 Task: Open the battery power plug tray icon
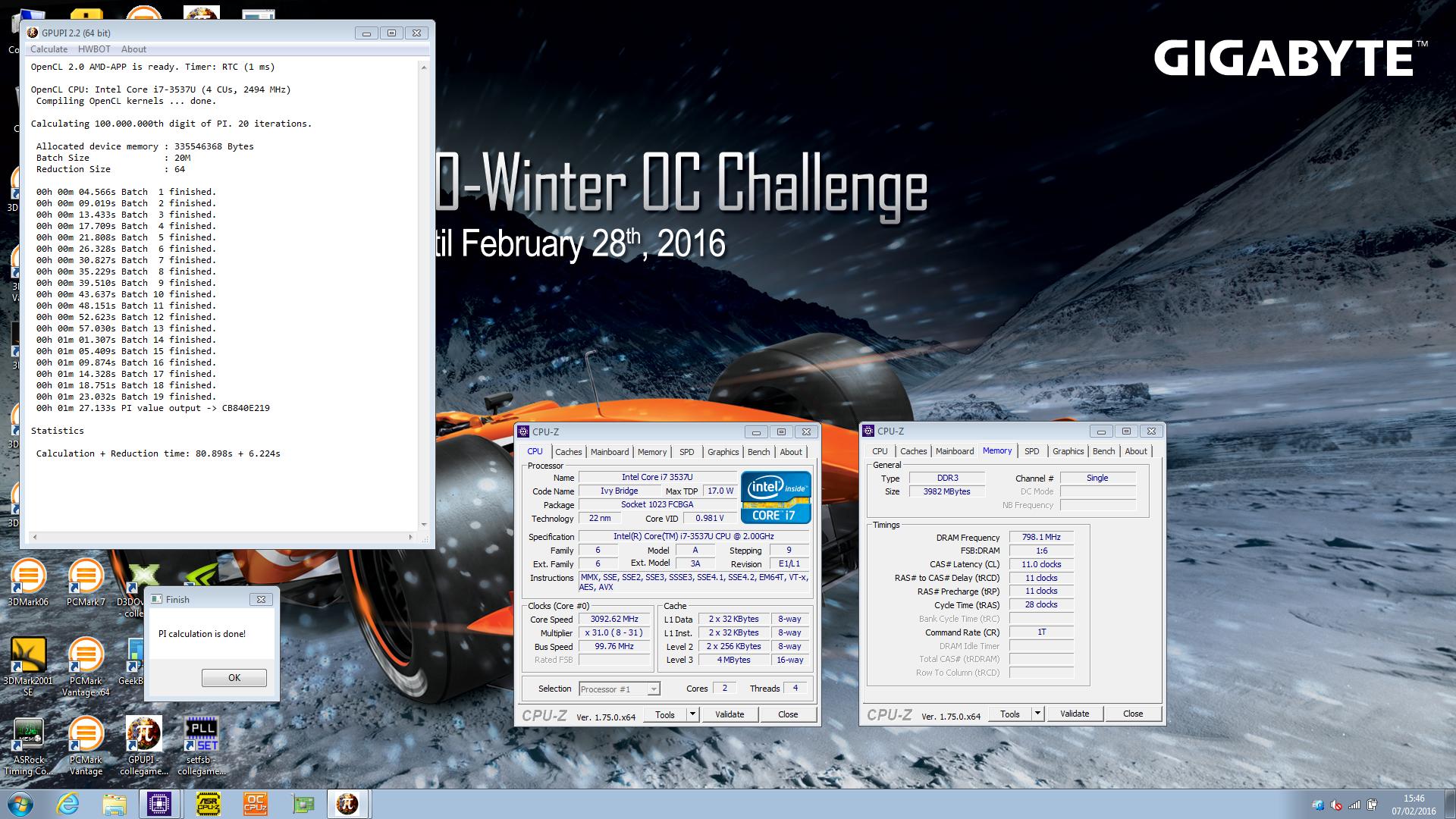[x=1373, y=805]
